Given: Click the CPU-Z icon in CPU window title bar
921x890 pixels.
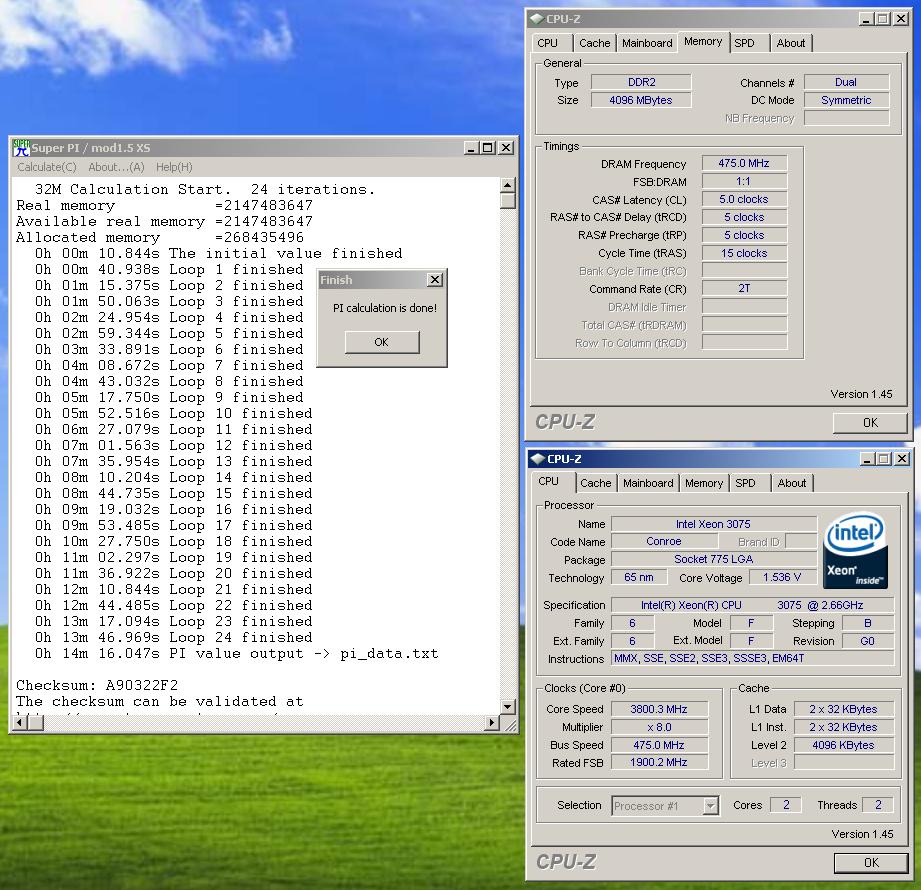Looking at the screenshot, I should [x=537, y=459].
